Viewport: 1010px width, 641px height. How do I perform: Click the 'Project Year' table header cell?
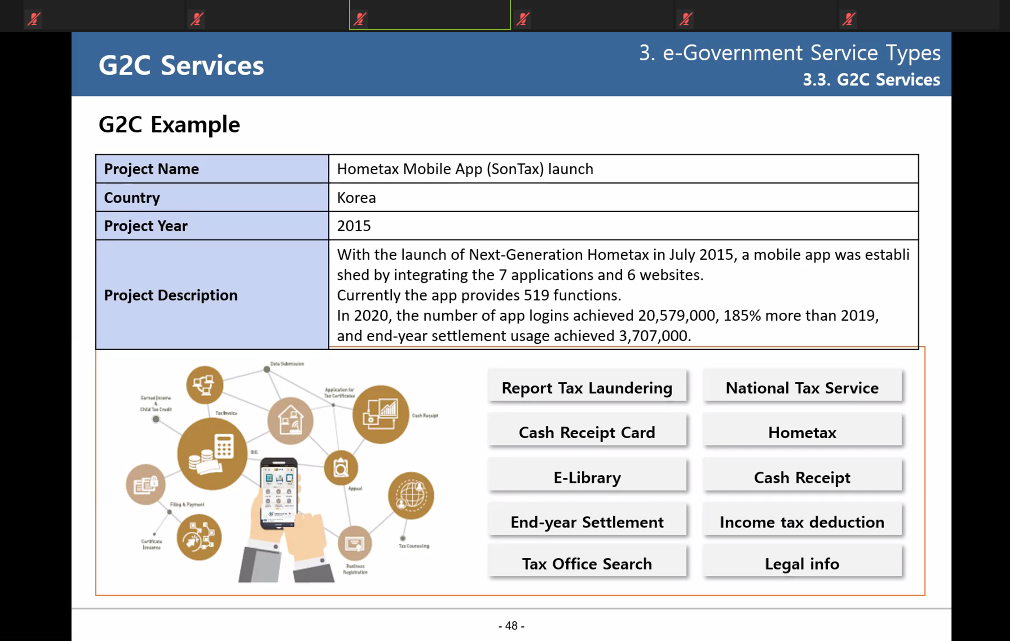pos(212,225)
